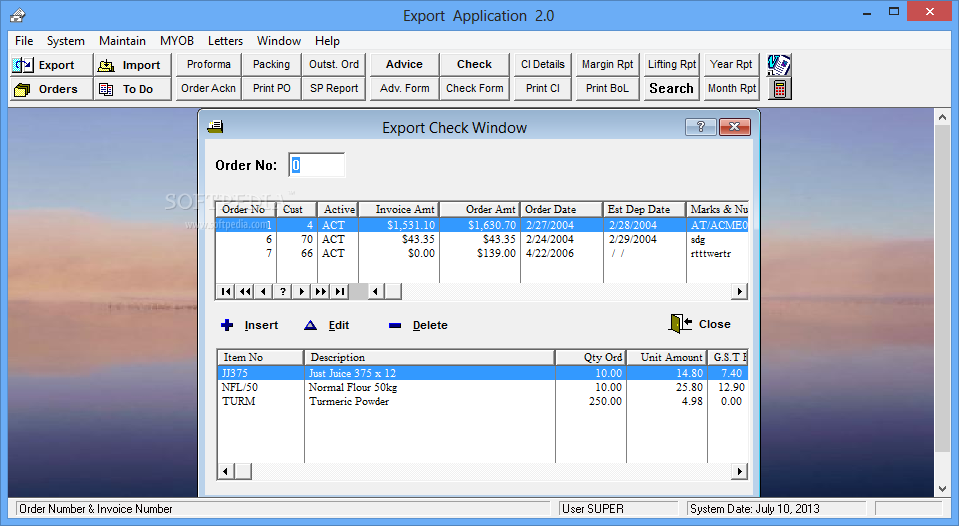This screenshot has height=526, width=959.
Task: Click the Description column header
Action: [x=429, y=357]
